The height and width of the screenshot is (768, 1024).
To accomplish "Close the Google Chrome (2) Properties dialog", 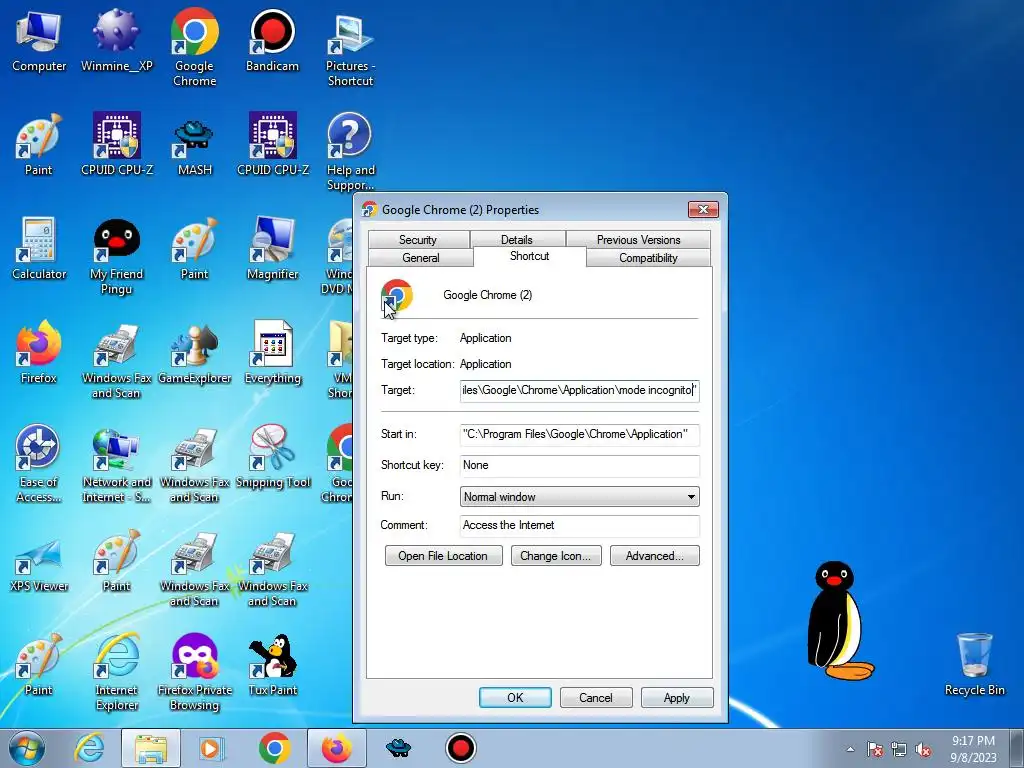I will (703, 209).
